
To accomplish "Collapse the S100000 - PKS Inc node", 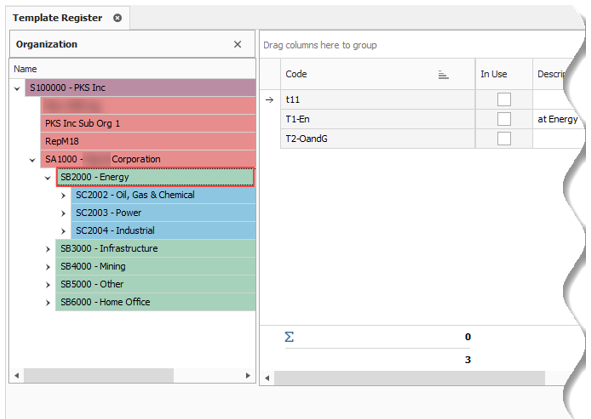I will [17, 89].
